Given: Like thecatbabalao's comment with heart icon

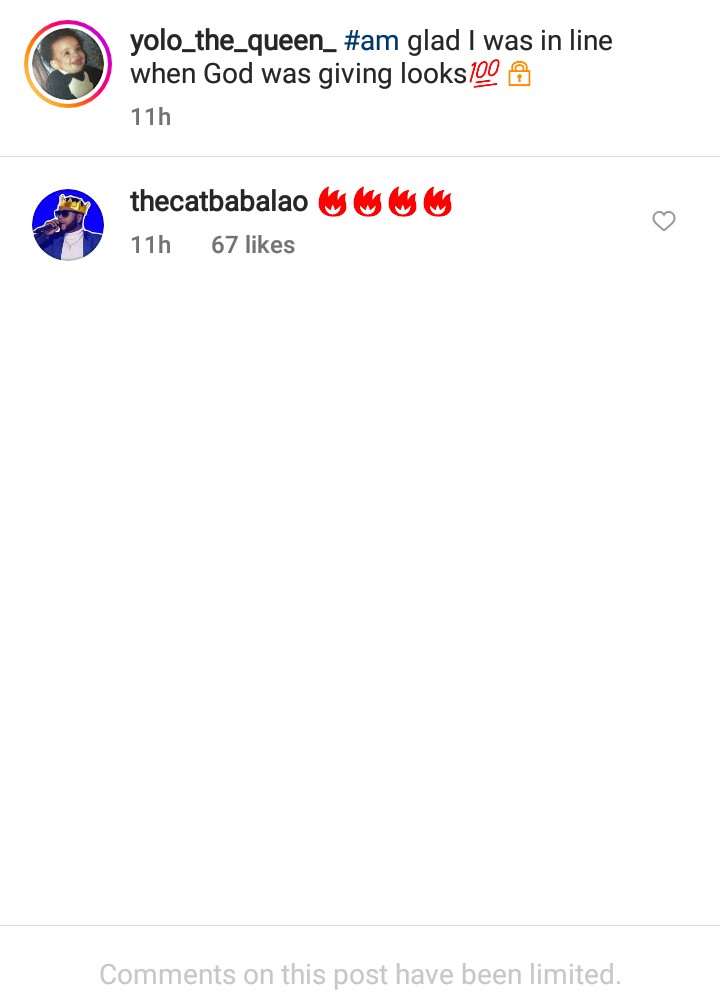Looking at the screenshot, I should (664, 221).
